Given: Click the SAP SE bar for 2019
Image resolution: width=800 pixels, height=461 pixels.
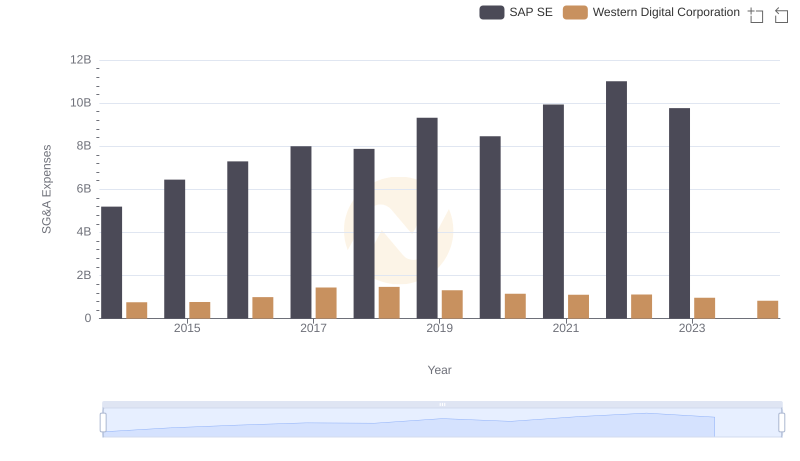Looking at the screenshot, I should point(427,218).
